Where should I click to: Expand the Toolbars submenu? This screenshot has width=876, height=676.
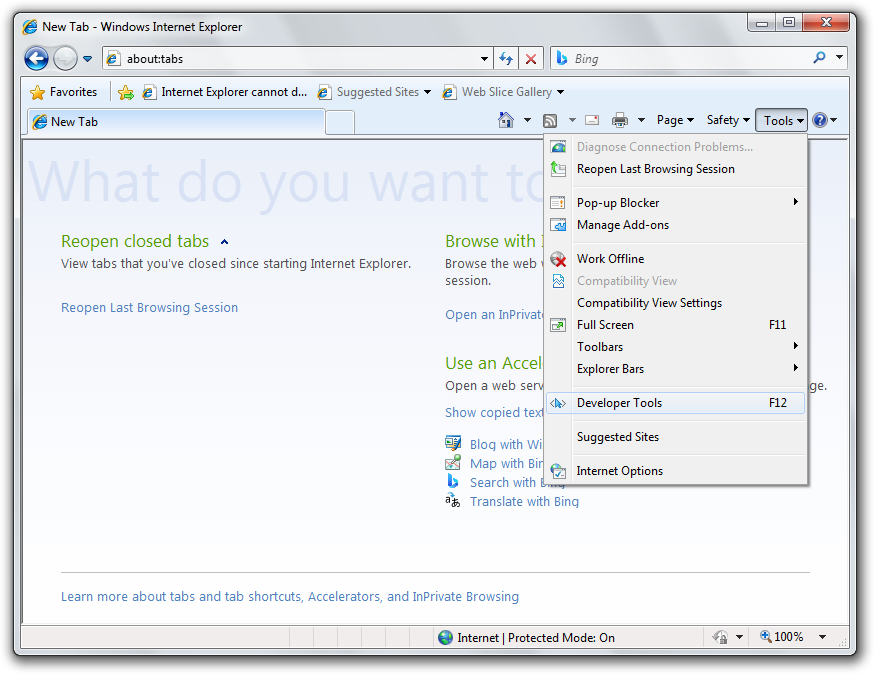(x=675, y=347)
